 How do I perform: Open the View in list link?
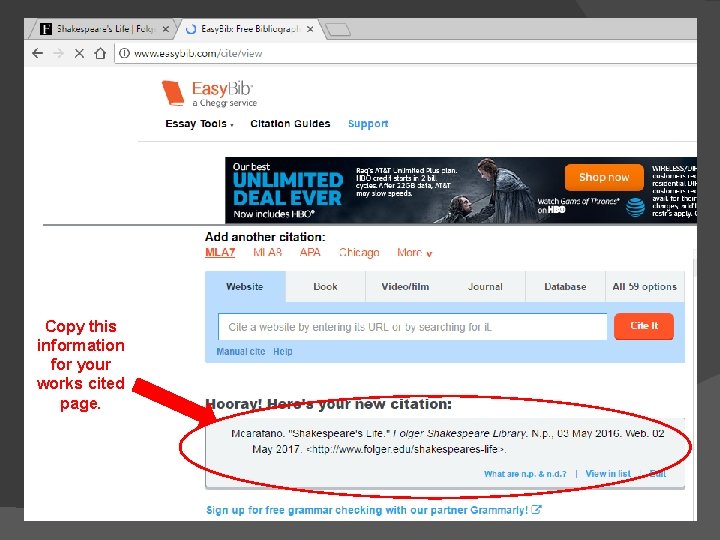pos(608,474)
